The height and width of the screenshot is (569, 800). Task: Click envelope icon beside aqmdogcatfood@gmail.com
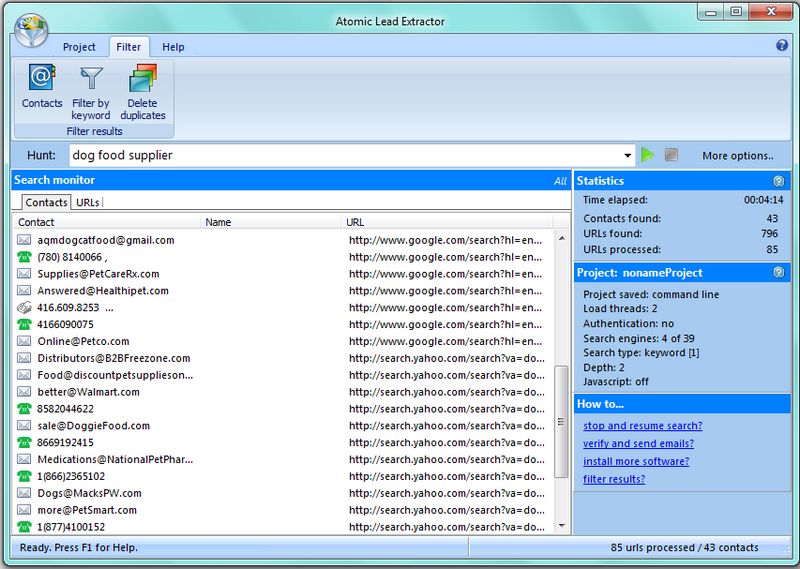[24, 240]
